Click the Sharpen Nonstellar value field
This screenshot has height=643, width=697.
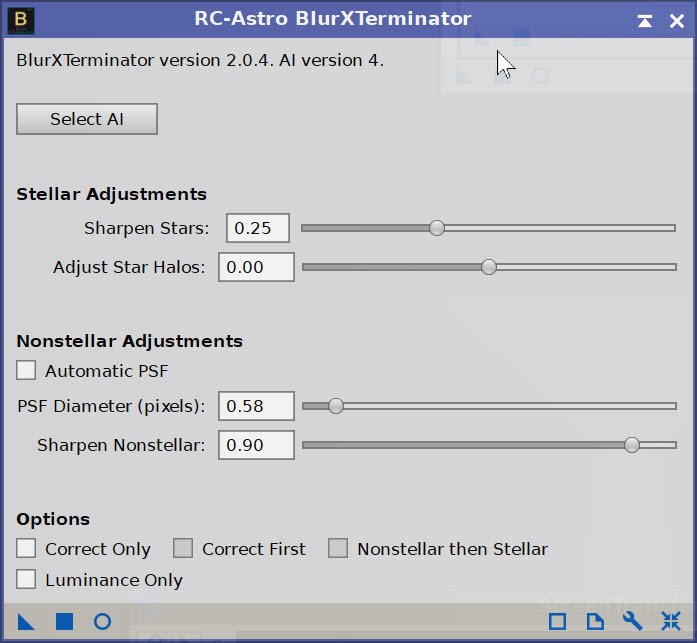pyautogui.click(x=256, y=445)
